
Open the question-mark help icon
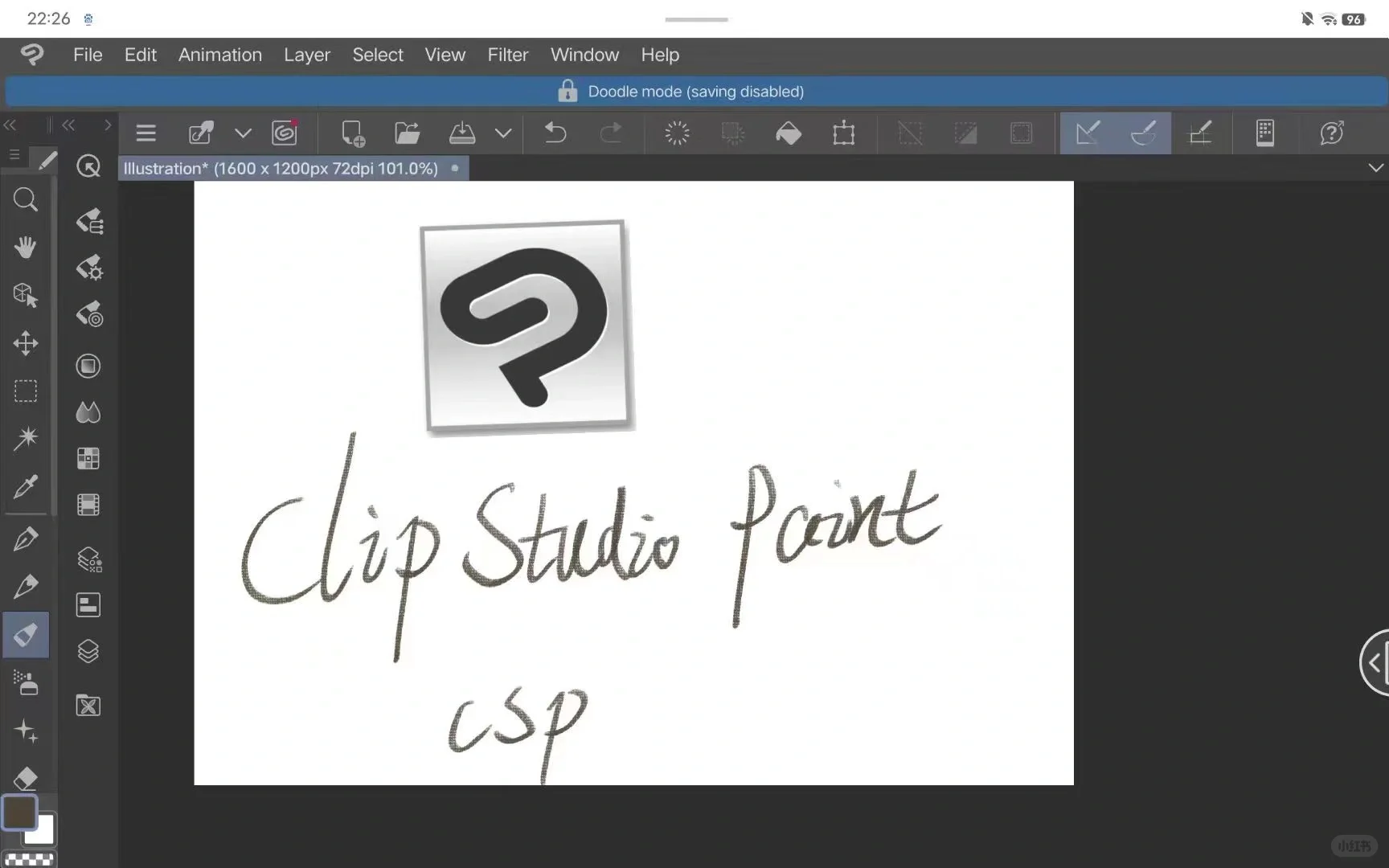tap(1332, 133)
